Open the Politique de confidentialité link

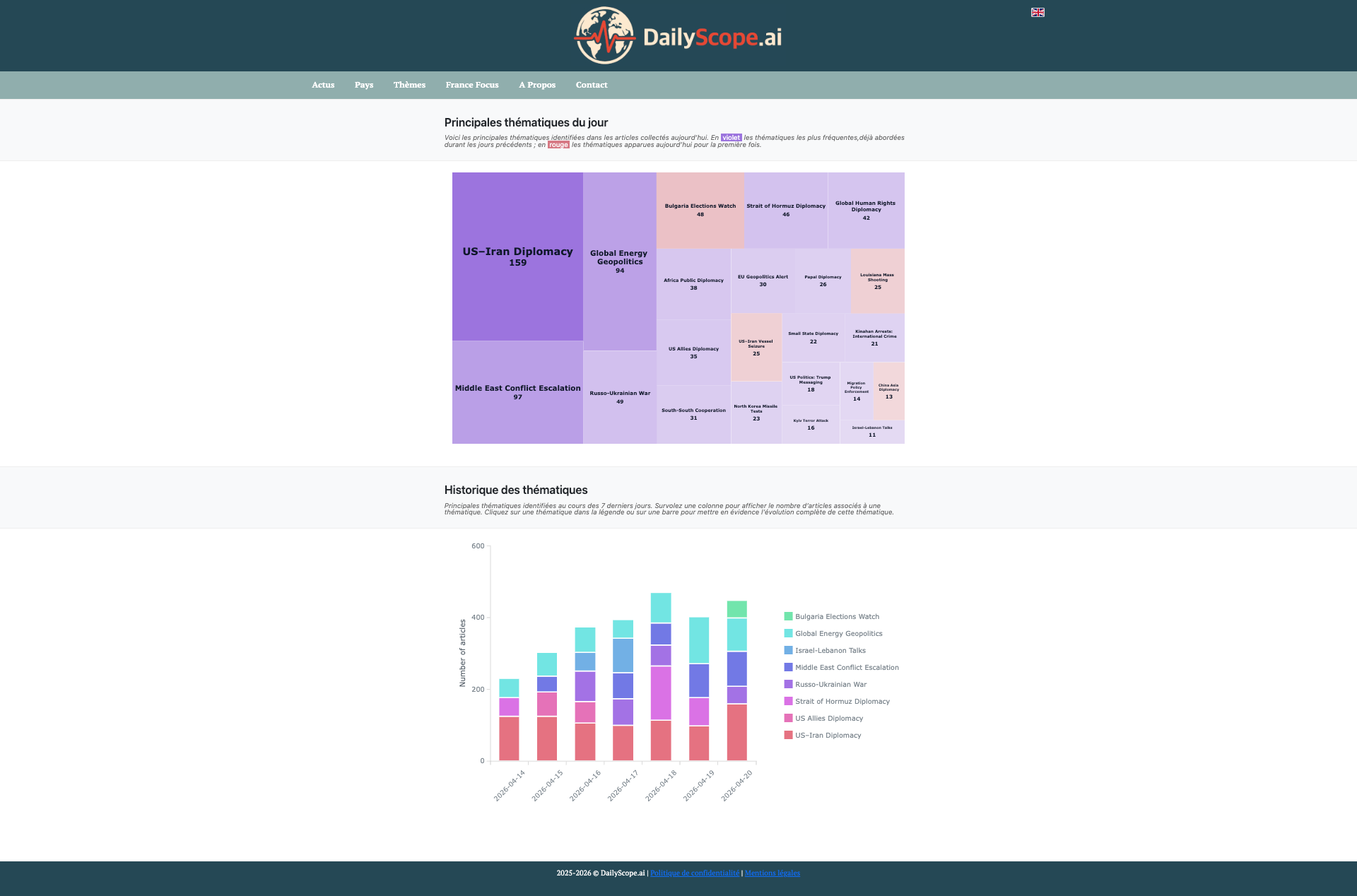694,873
